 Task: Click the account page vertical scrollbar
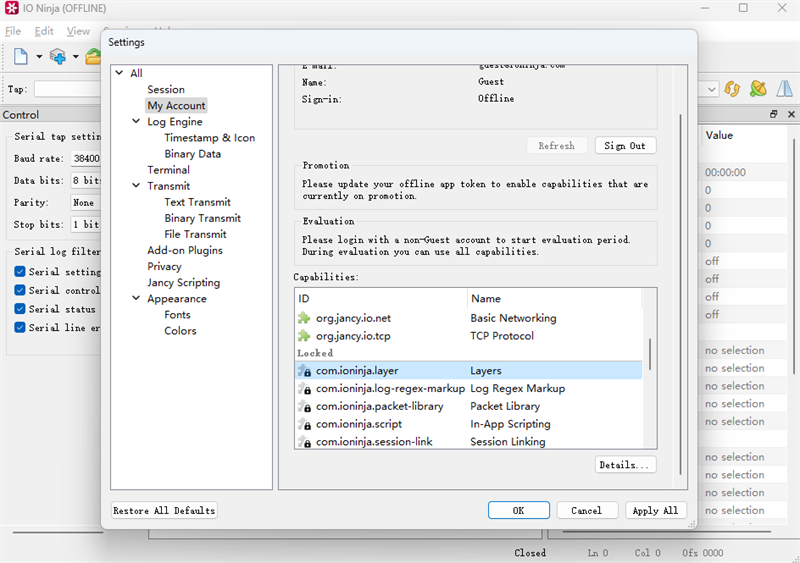(x=680, y=295)
